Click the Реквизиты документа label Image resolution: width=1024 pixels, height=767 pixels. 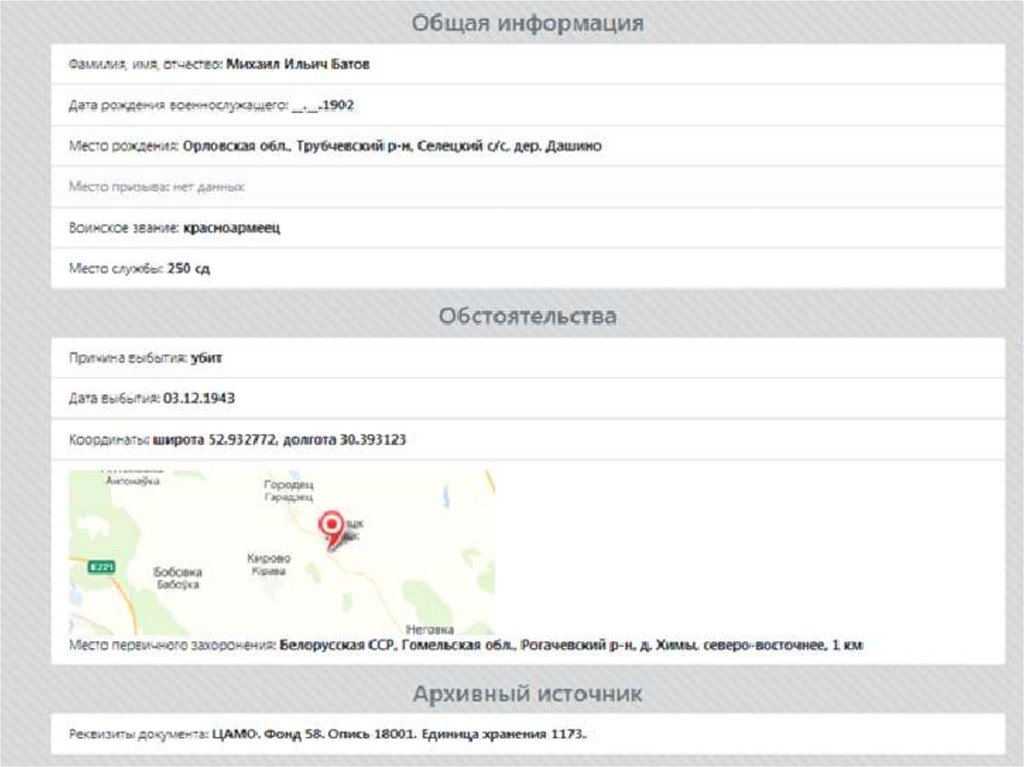point(138,734)
